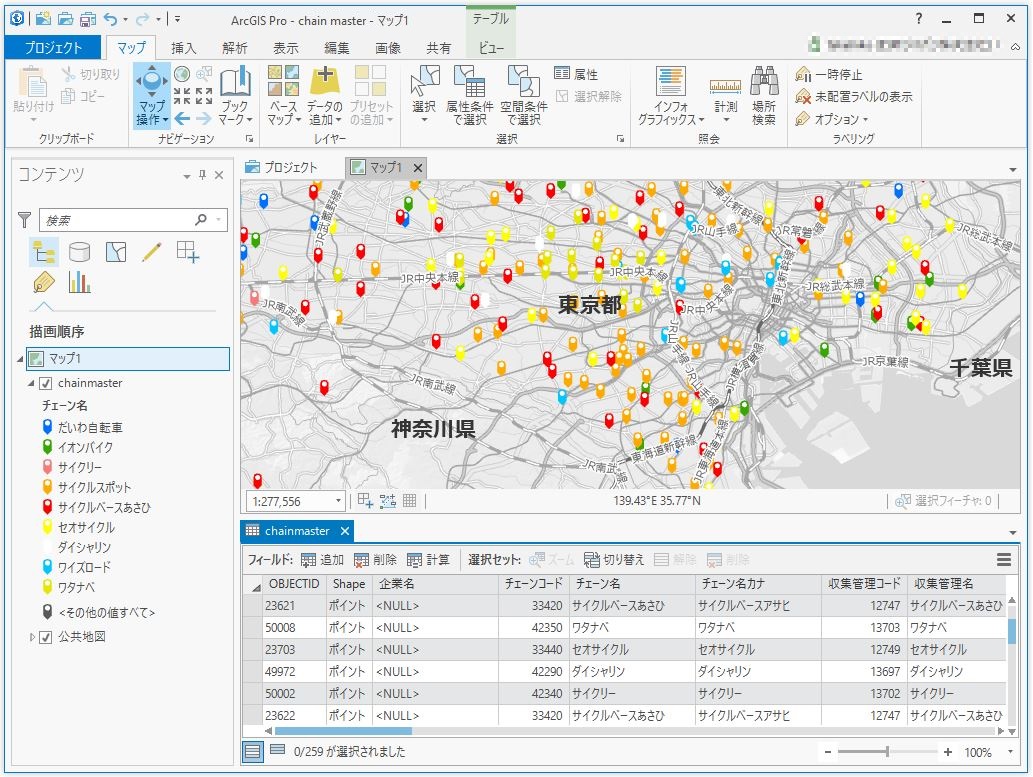The width and height of the screenshot is (1033, 777).
Task: Click the field 削除 button
Action: tap(375, 560)
